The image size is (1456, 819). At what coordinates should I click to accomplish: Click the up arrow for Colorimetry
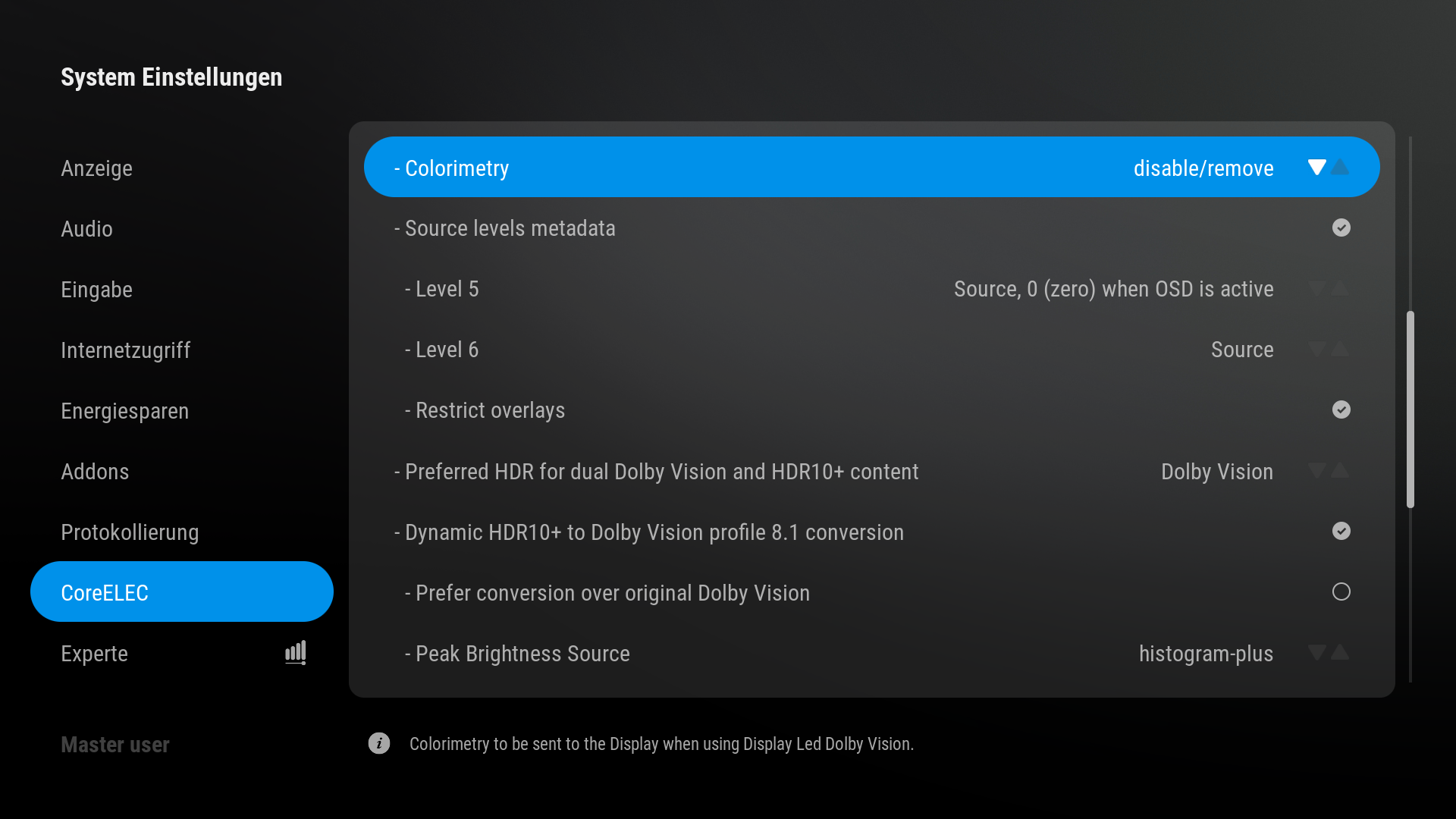pos(1340,167)
